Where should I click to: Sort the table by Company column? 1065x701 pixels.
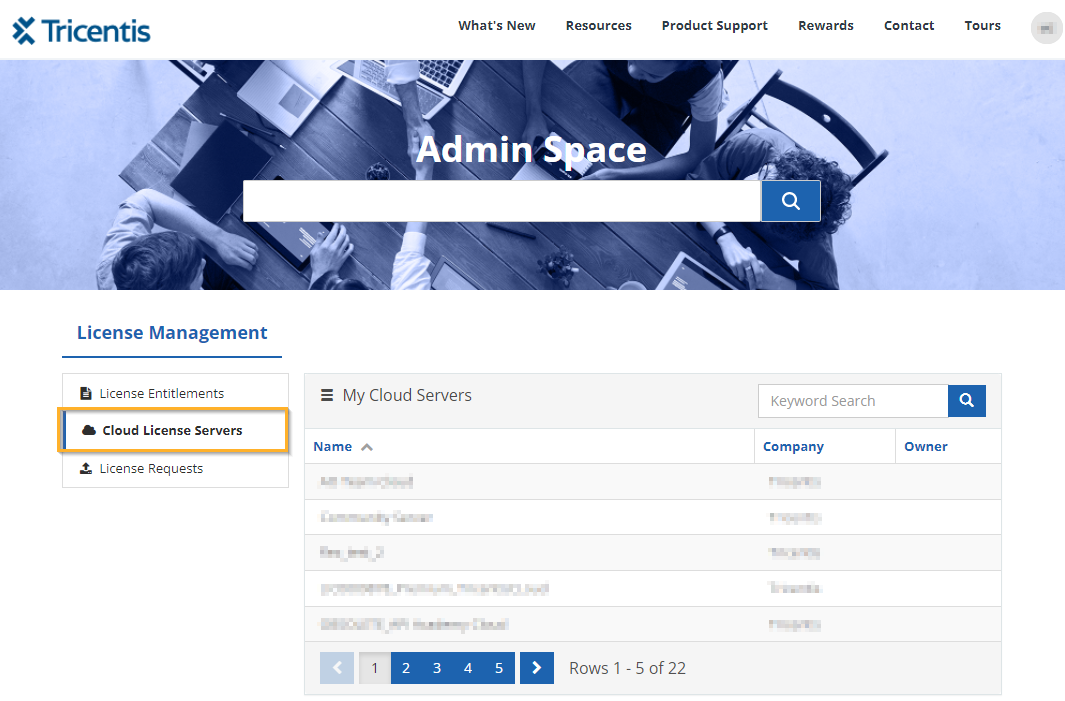[x=793, y=447]
